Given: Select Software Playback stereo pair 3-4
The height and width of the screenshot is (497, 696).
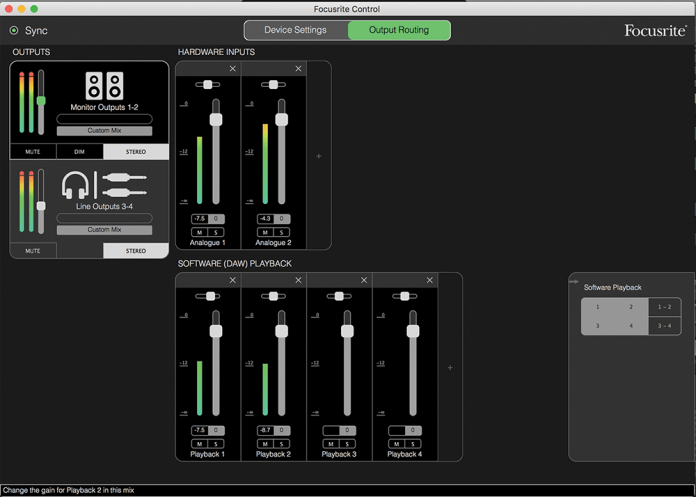Looking at the screenshot, I should [664, 326].
